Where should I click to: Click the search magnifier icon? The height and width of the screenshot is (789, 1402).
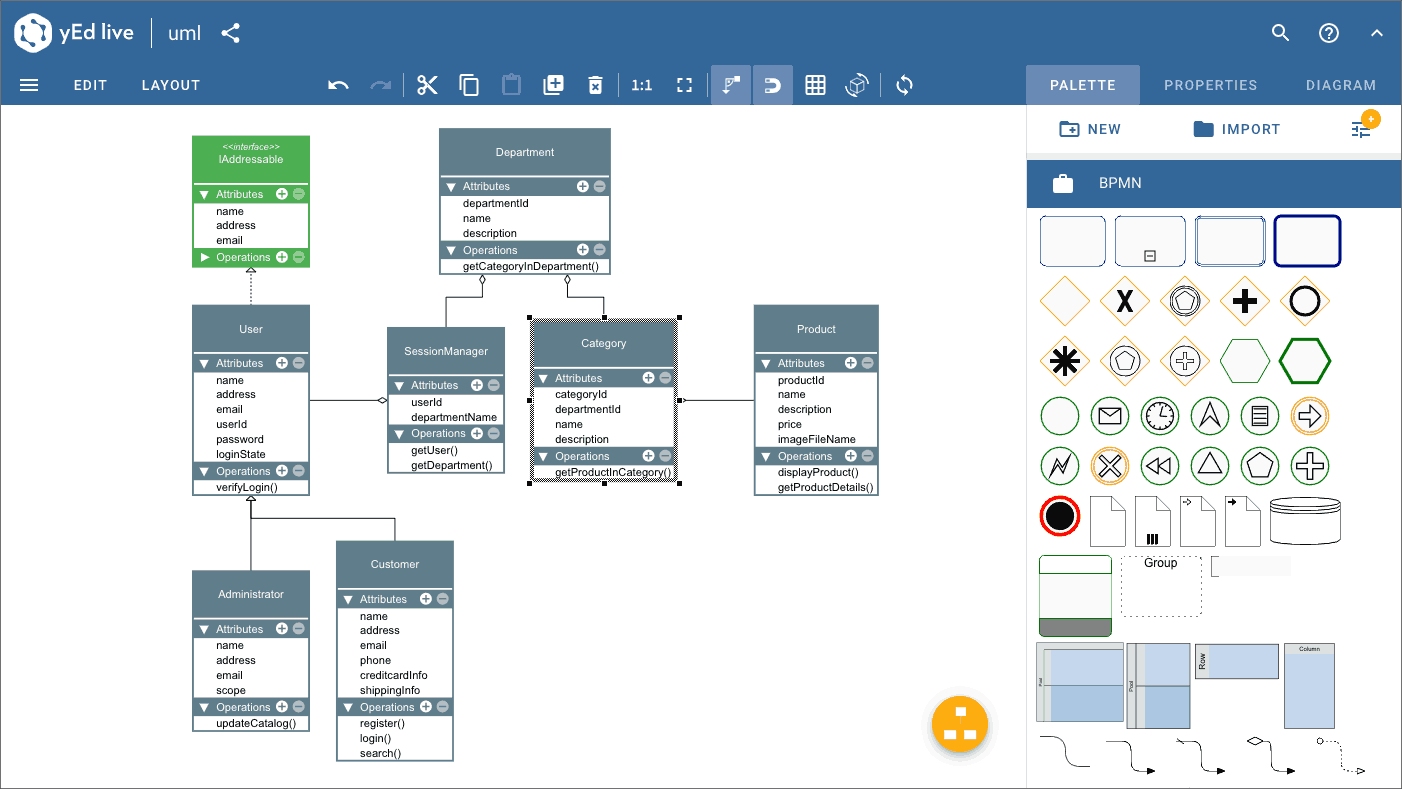[x=1280, y=33]
